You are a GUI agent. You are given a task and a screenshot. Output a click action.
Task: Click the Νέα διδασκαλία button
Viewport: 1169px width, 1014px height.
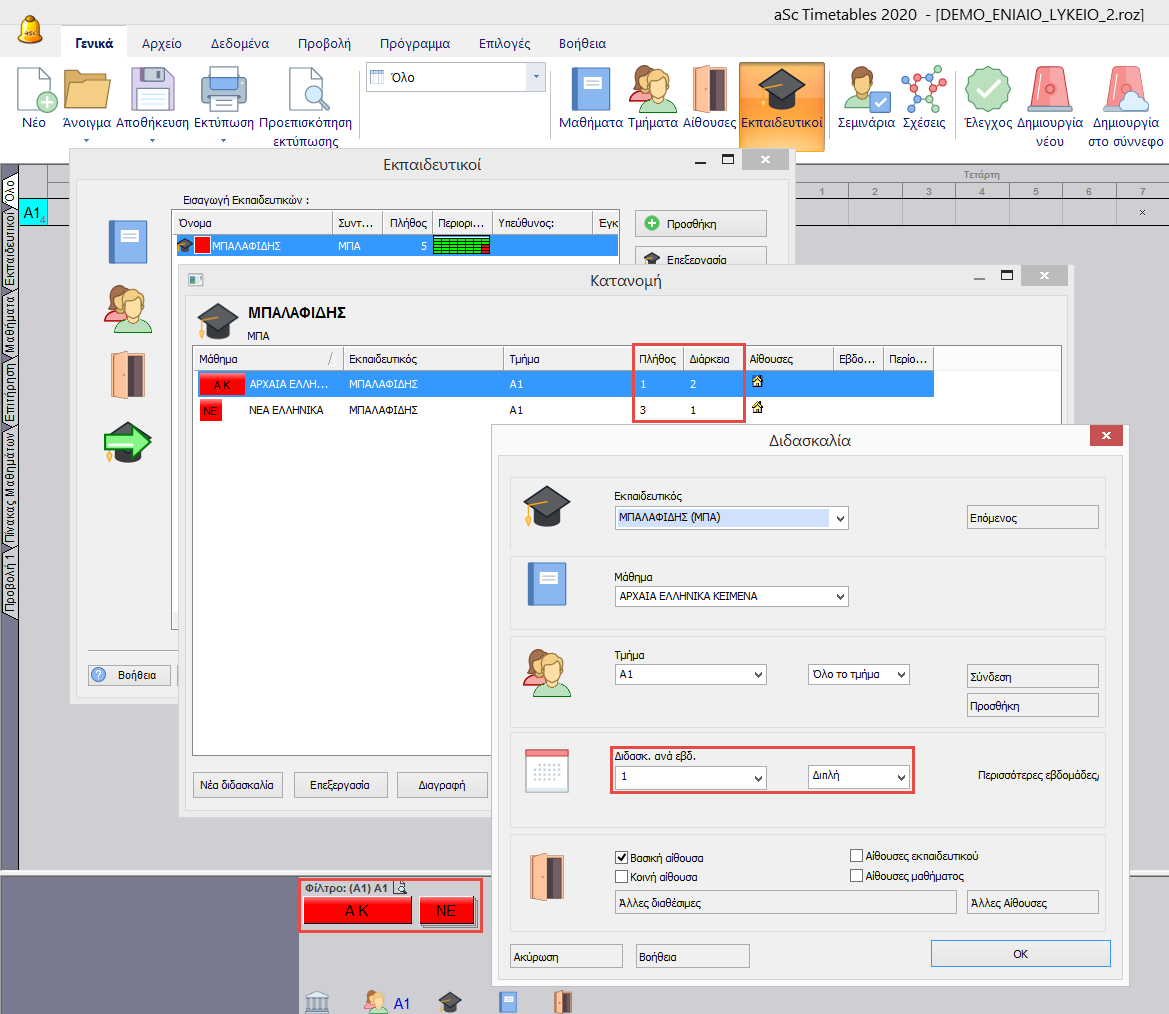[x=237, y=785]
